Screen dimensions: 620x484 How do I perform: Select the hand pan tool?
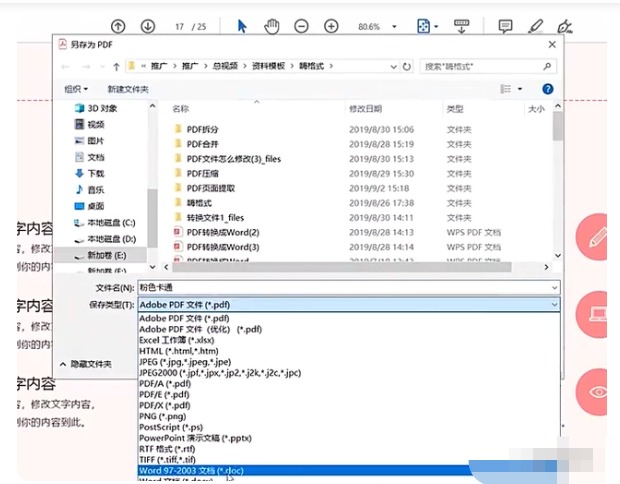coord(272,26)
